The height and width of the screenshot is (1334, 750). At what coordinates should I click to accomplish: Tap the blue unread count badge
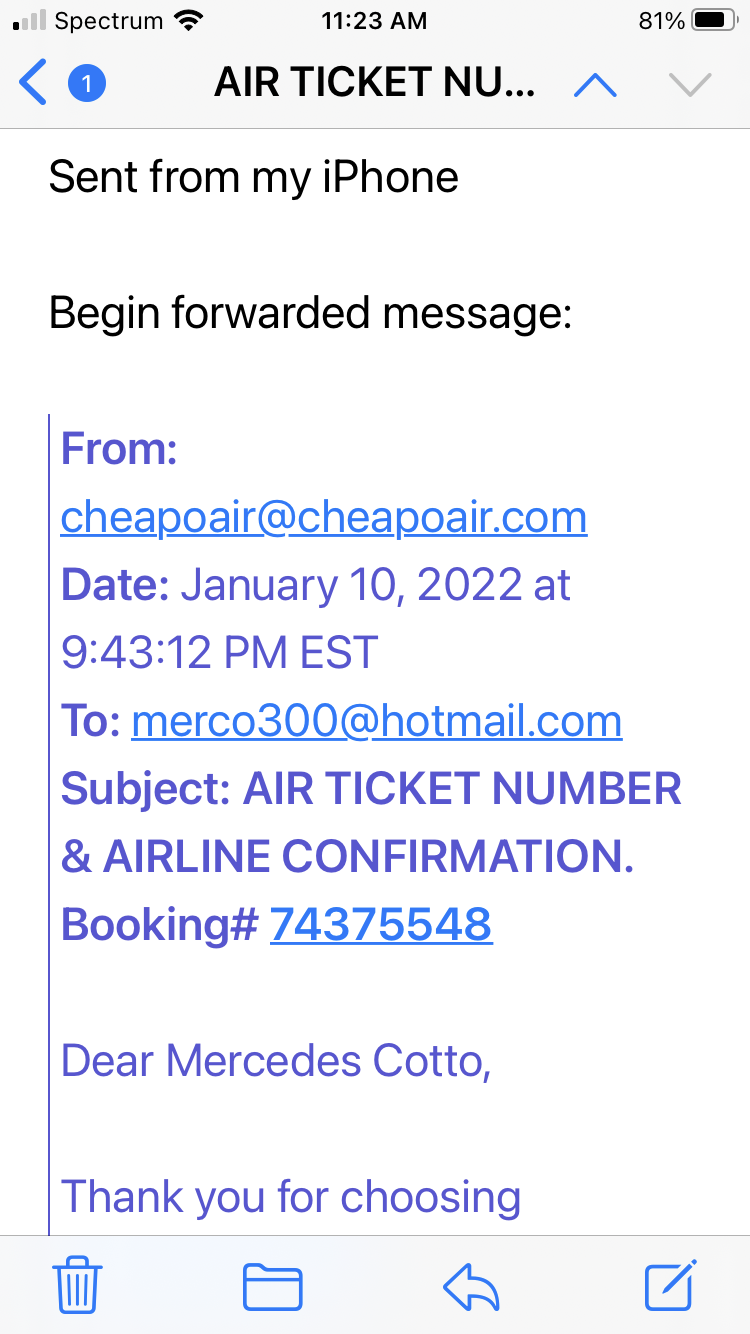pos(87,84)
